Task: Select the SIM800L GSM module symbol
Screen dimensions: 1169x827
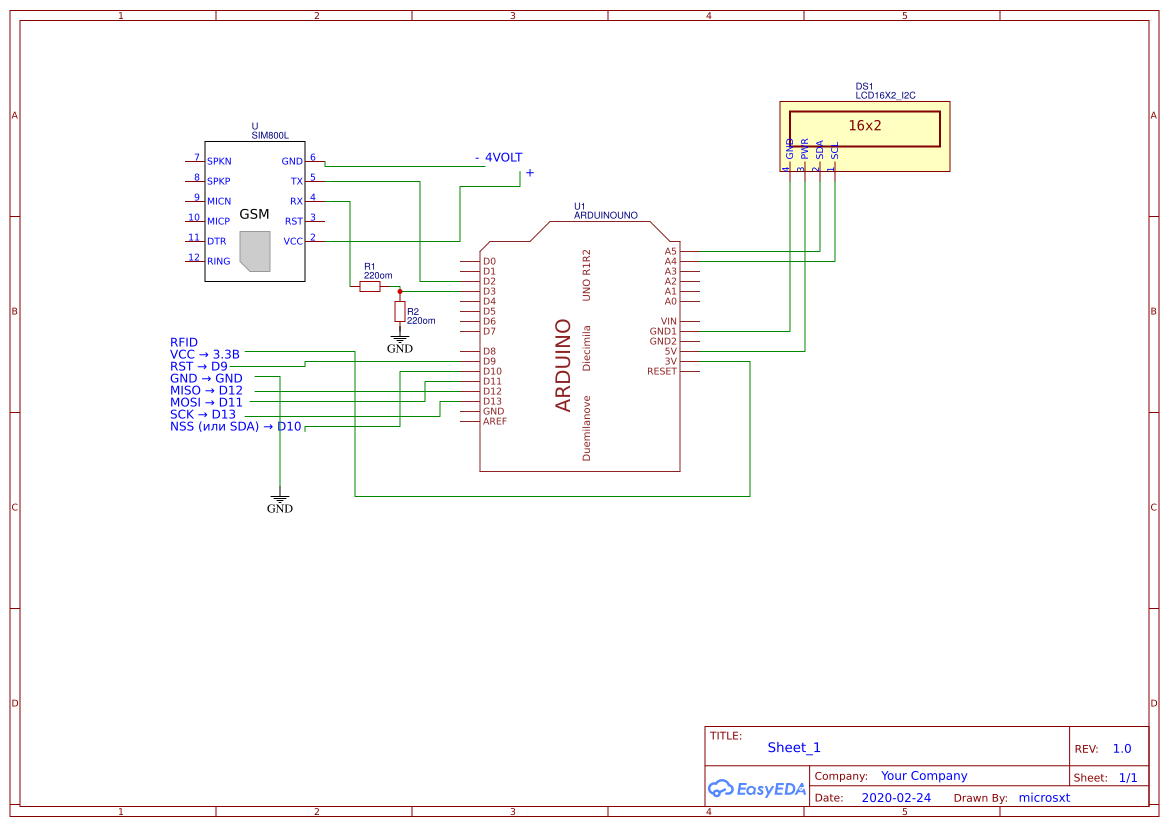Action: tap(254, 215)
